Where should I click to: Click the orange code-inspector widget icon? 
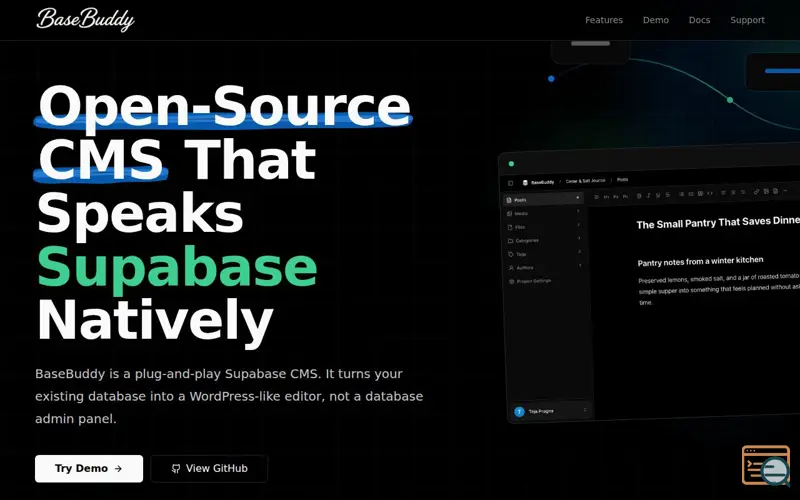pyautogui.click(x=766, y=465)
